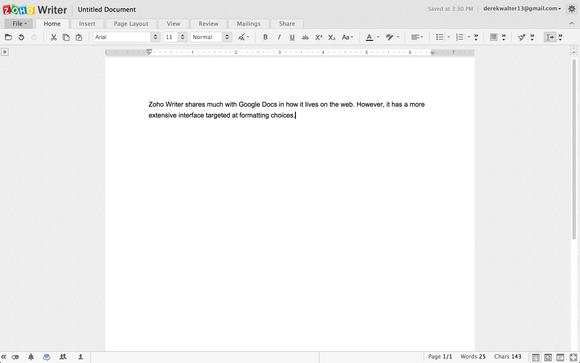This screenshot has height=363, width=580.
Task: Copy the selection to clipboard
Action: tap(66, 37)
